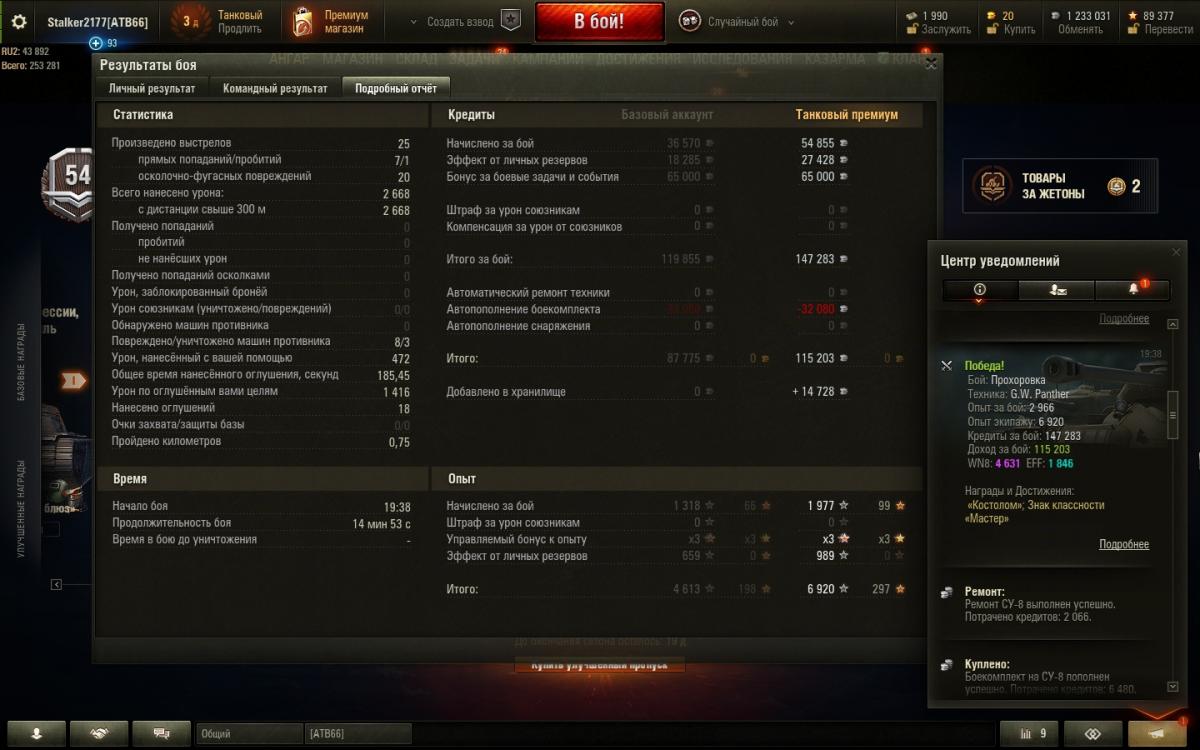
Task: Open Подробнее link under Победа message
Action: (1124, 545)
